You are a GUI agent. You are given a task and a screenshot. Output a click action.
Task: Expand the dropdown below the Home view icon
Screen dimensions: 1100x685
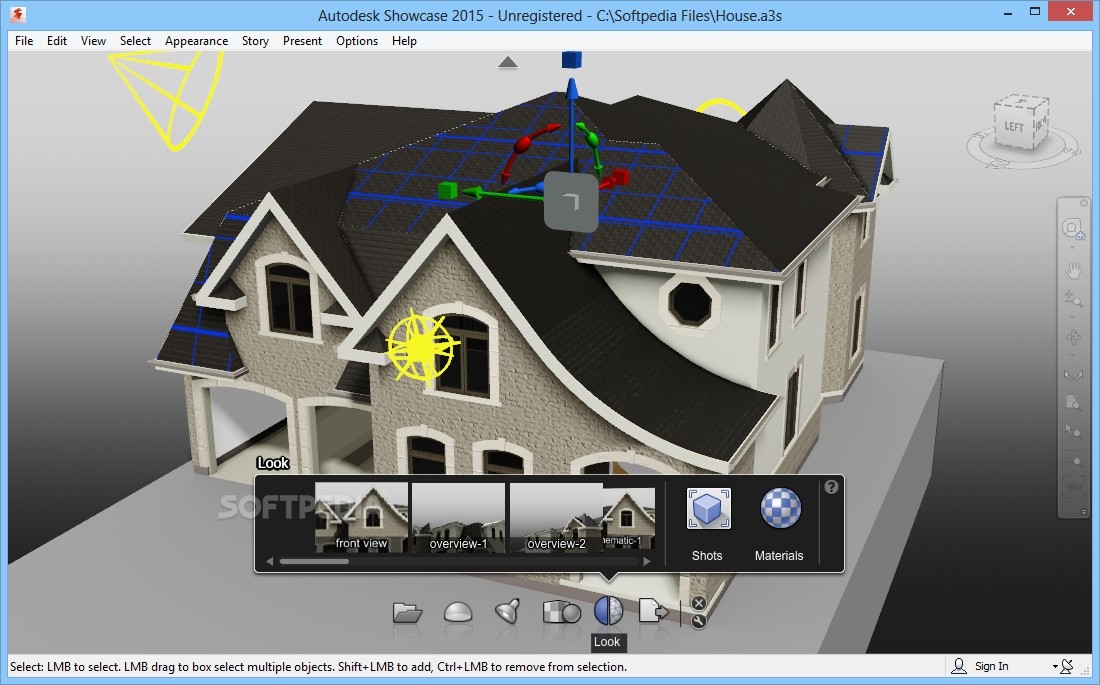pos(1073,248)
